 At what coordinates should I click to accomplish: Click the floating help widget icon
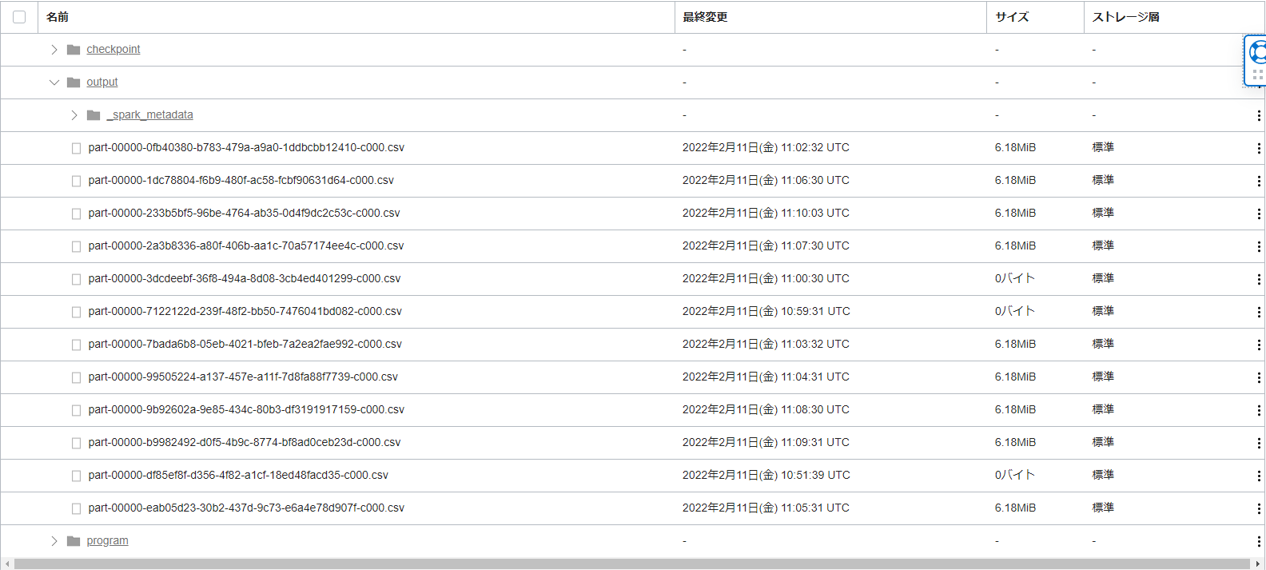[1256, 52]
